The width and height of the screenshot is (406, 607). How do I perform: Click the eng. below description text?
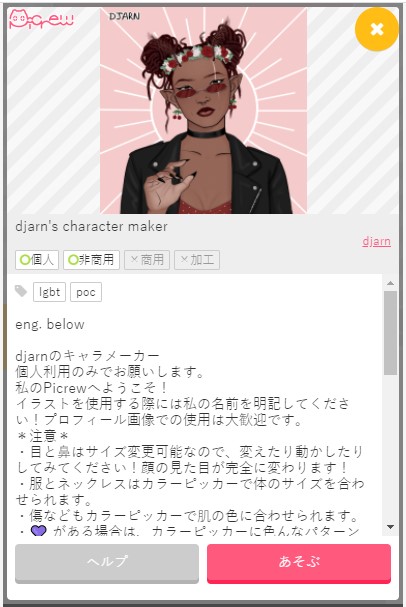point(50,324)
